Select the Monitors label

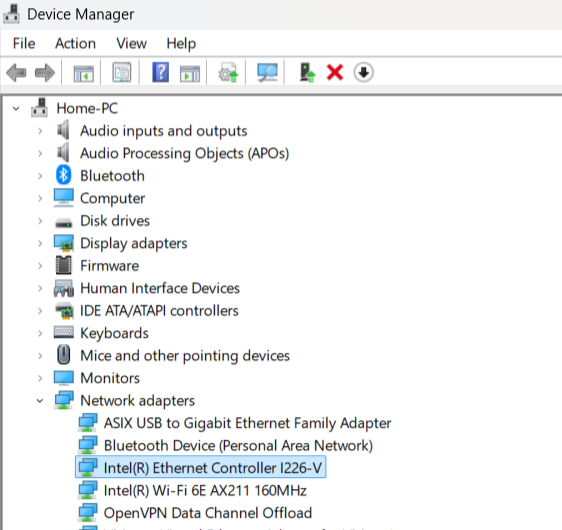coord(110,378)
